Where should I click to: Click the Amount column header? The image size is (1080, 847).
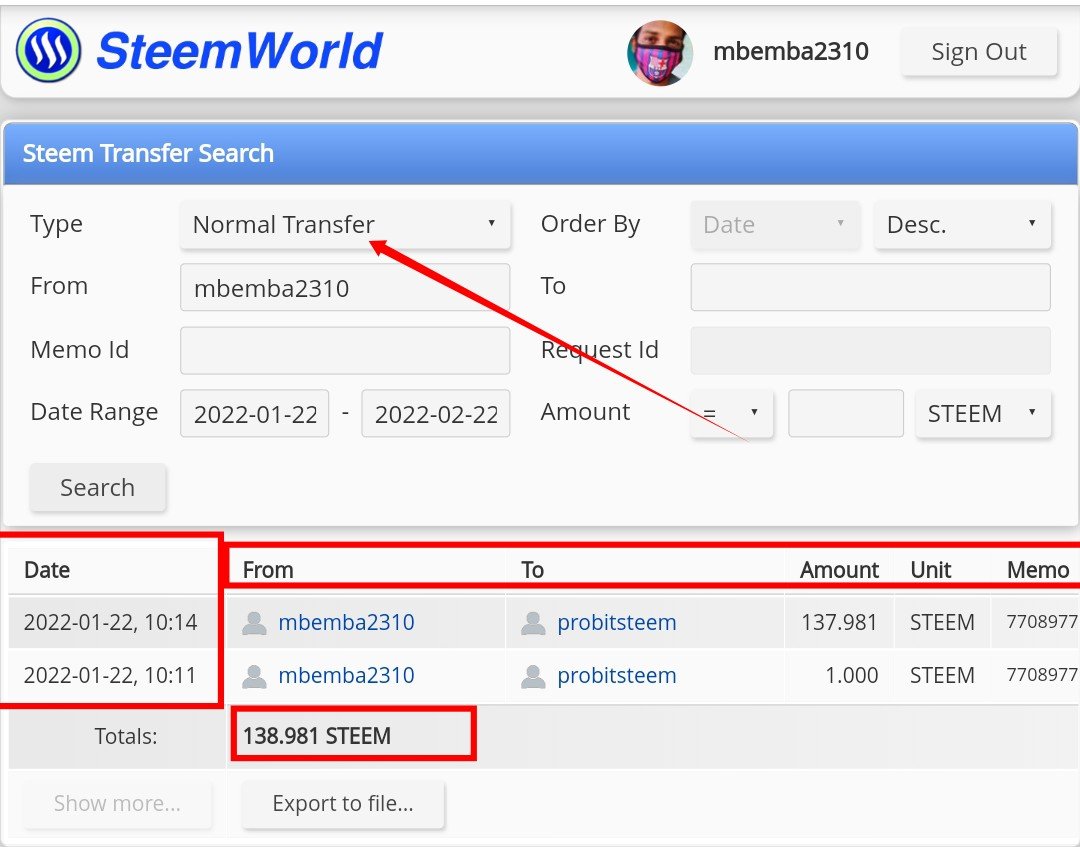tap(839, 570)
